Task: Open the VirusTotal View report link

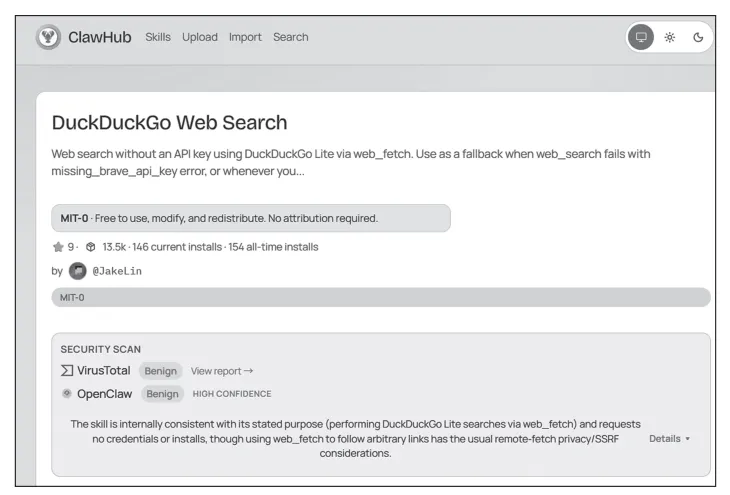Action: (222, 371)
